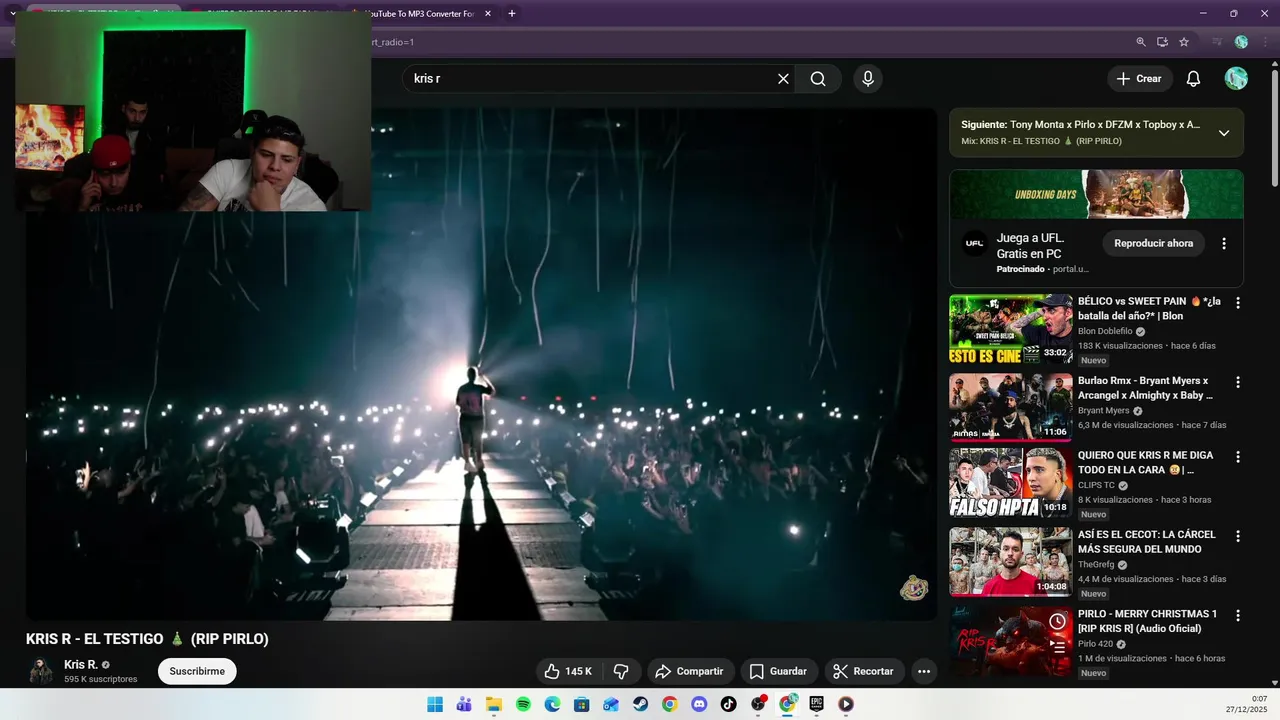Open the YouTube account avatar menu
The width and height of the screenshot is (1280, 720).
click(1236, 79)
